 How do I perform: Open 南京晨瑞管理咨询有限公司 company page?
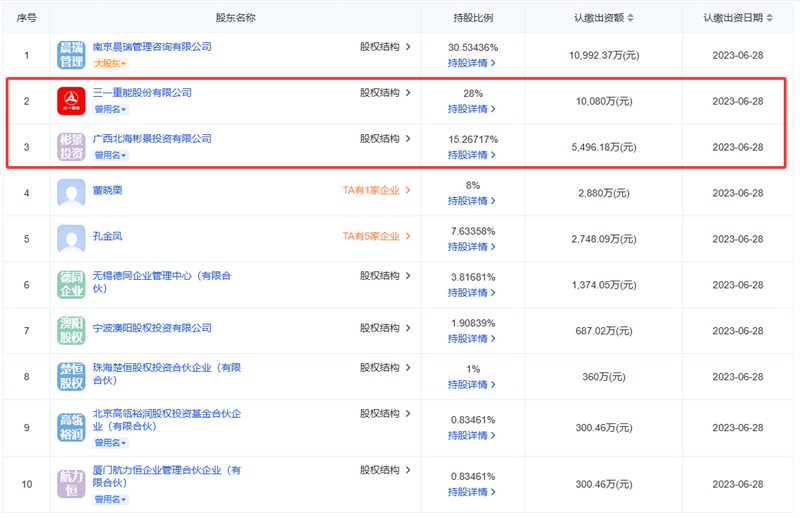pyautogui.click(x=152, y=47)
